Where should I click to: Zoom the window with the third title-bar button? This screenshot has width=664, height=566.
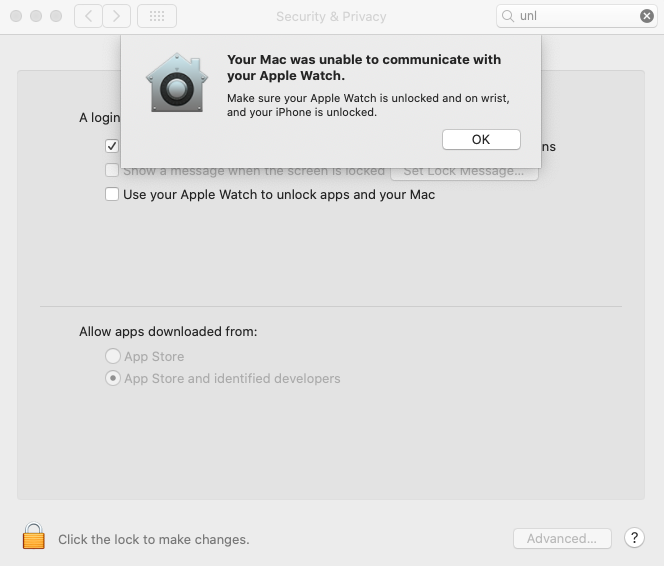56,16
